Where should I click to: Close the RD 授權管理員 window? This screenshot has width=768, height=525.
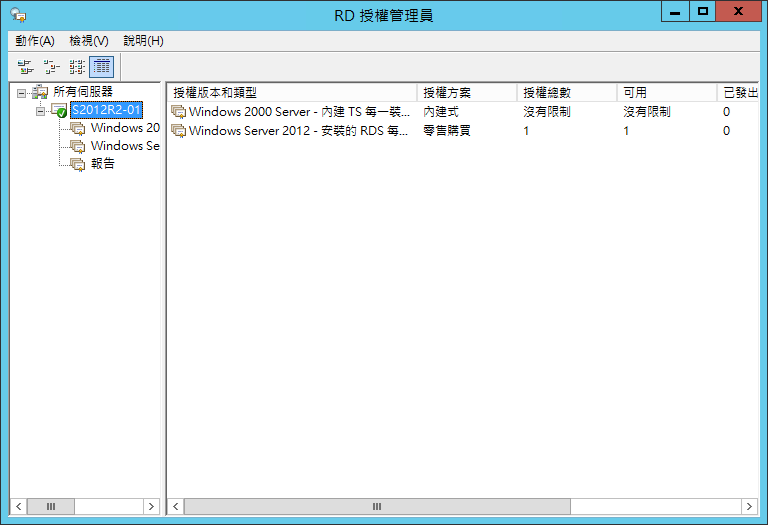tap(738, 11)
